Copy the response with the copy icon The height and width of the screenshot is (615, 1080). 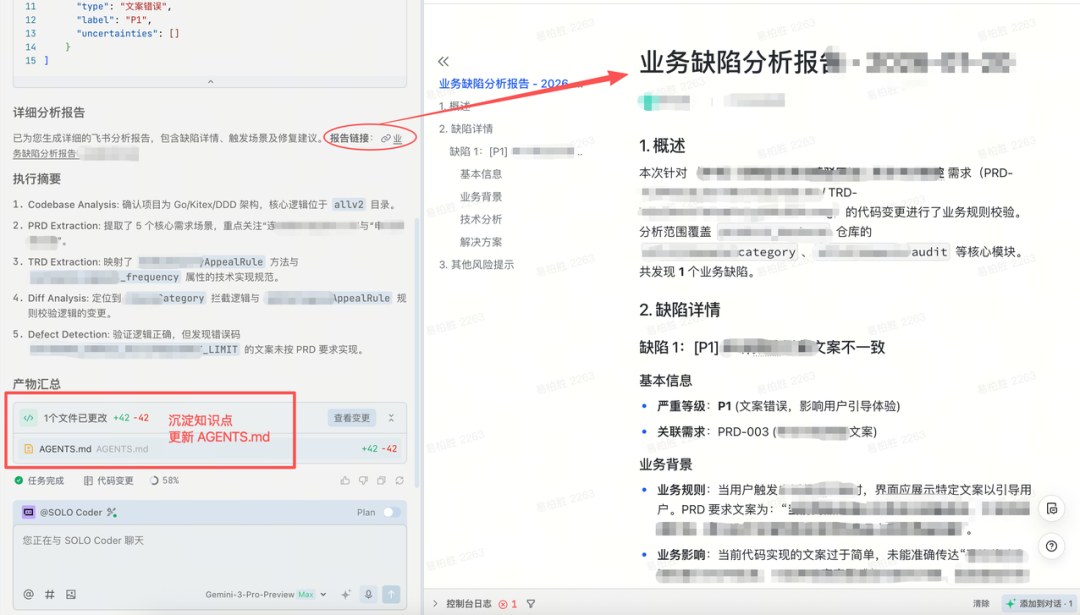(381, 481)
